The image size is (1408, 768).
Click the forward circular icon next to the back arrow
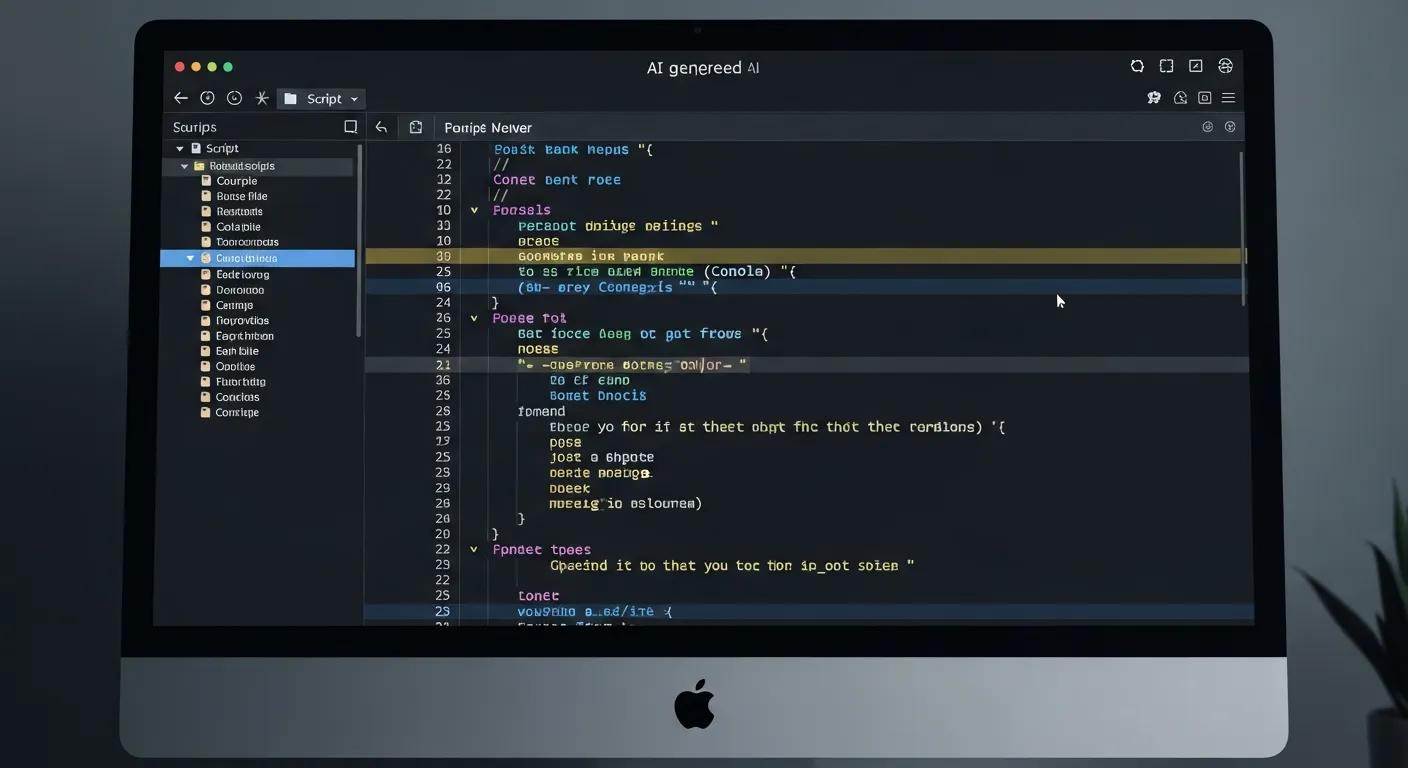(207, 98)
